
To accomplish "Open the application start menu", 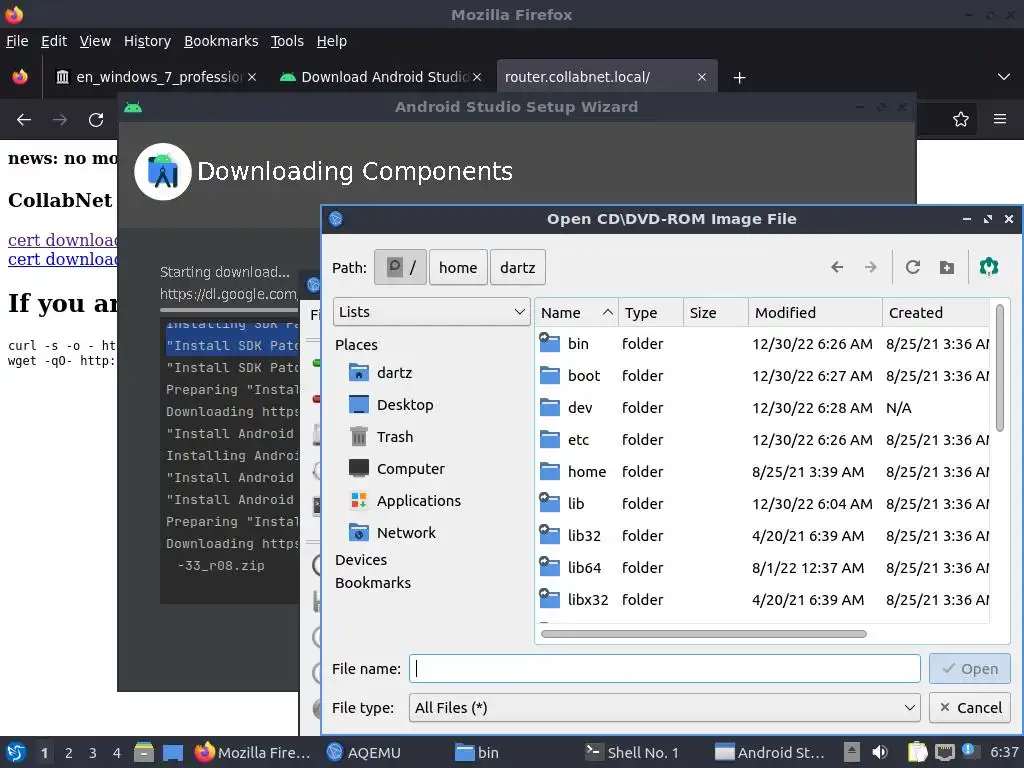I will point(16,752).
